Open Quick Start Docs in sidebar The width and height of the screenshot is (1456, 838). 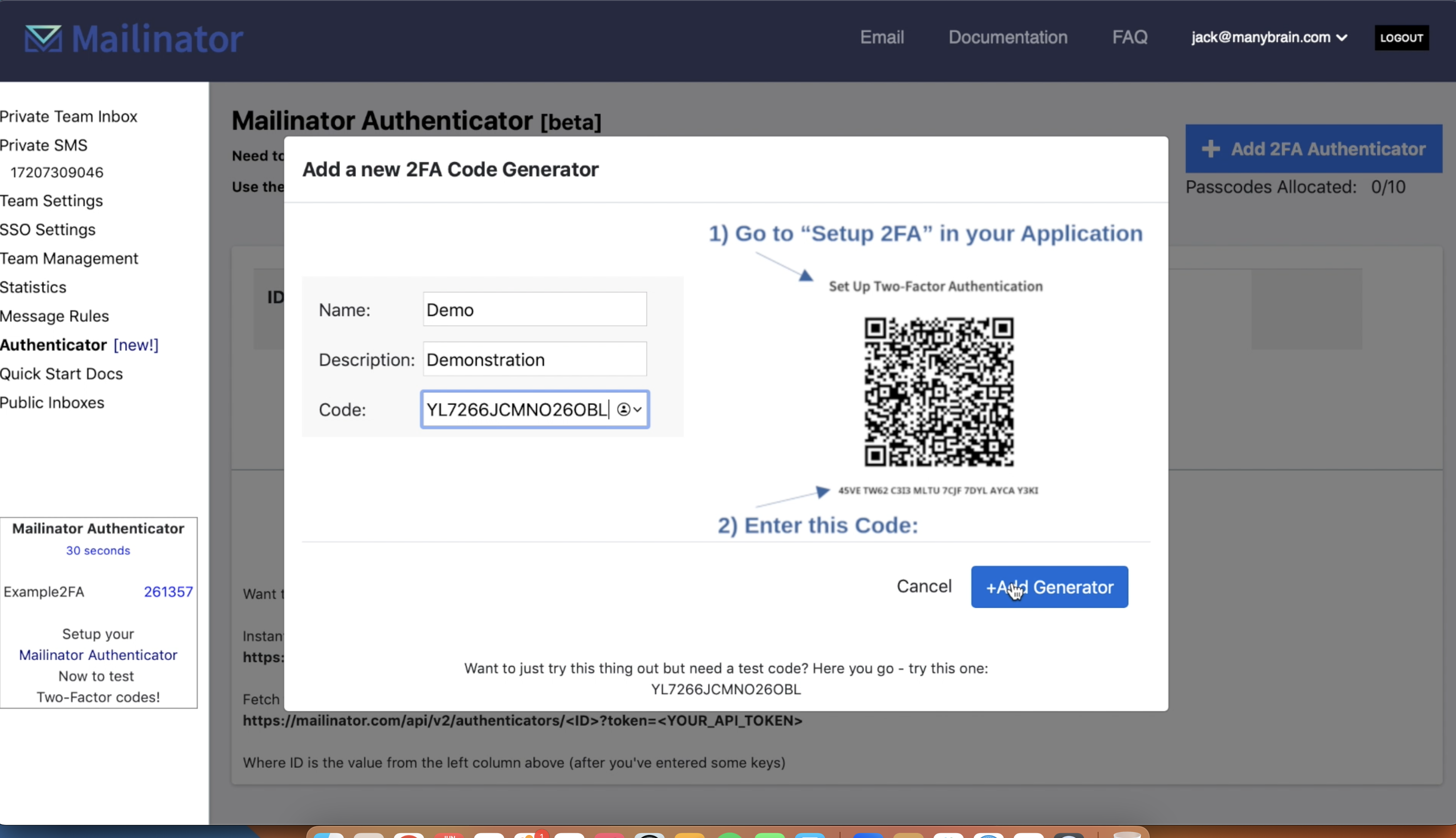pyautogui.click(x=61, y=374)
